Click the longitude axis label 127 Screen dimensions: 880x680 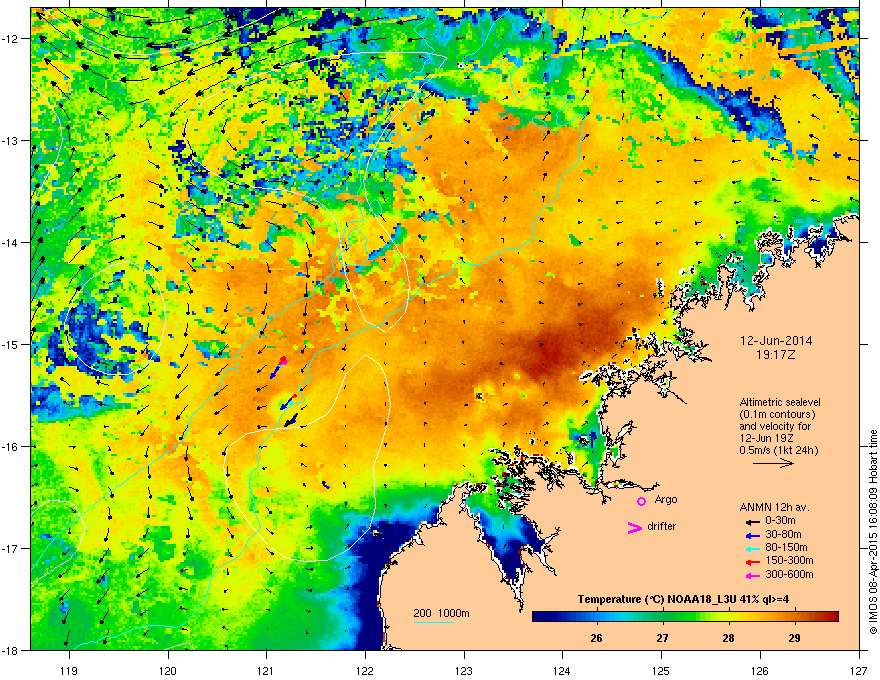859,670
